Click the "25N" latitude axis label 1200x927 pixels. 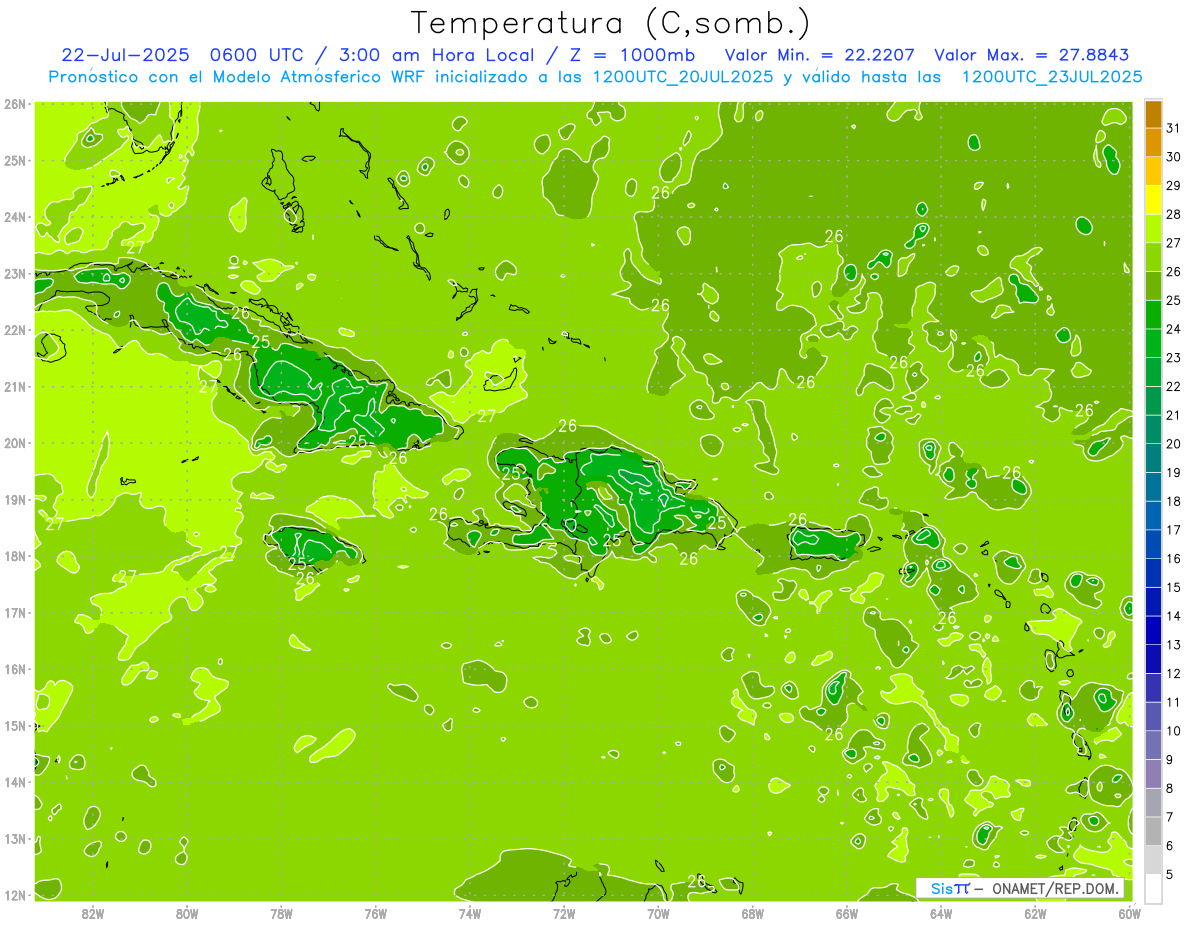pyautogui.click(x=15, y=161)
